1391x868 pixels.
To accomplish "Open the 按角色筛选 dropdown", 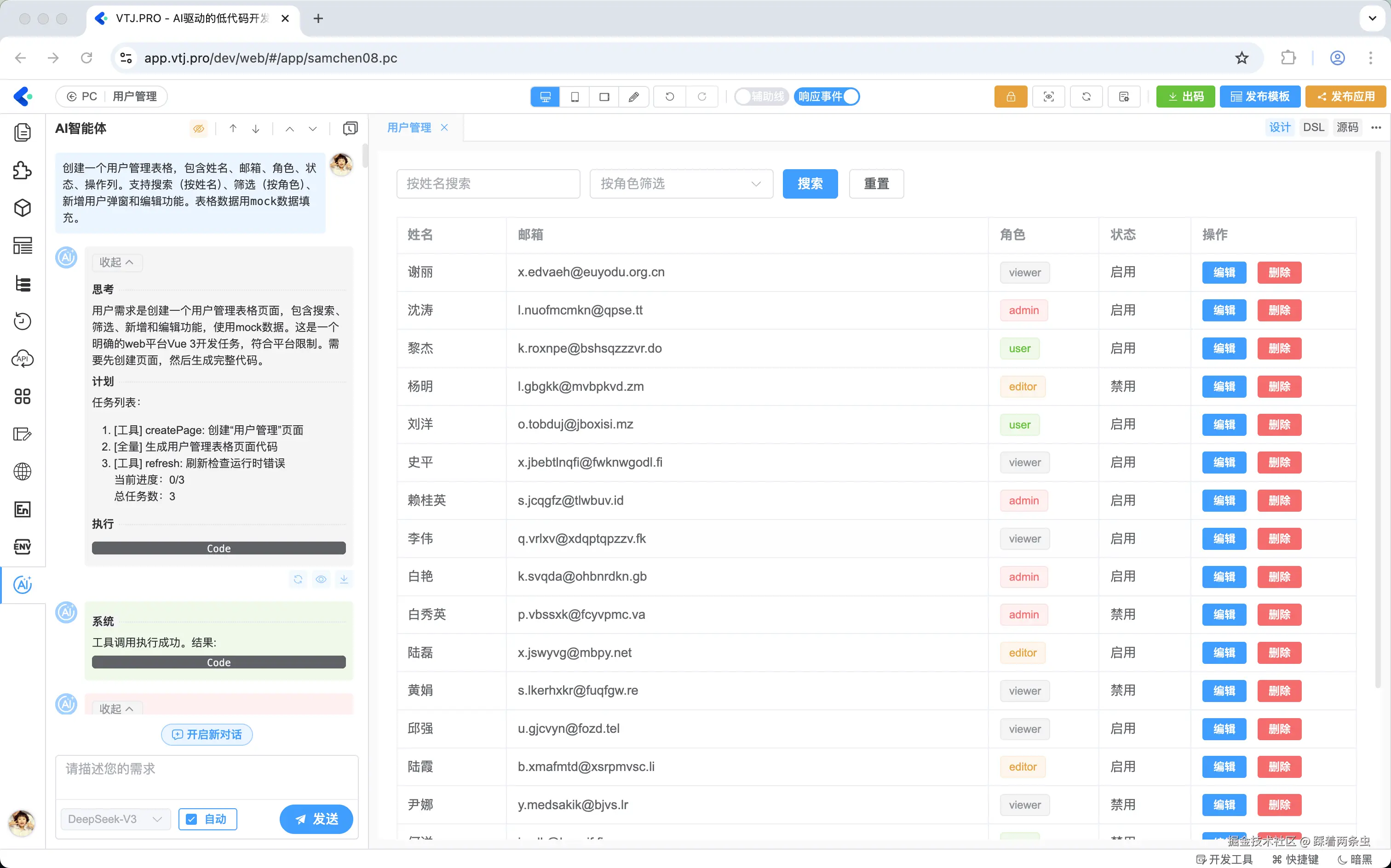I will click(x=681, y=184).
